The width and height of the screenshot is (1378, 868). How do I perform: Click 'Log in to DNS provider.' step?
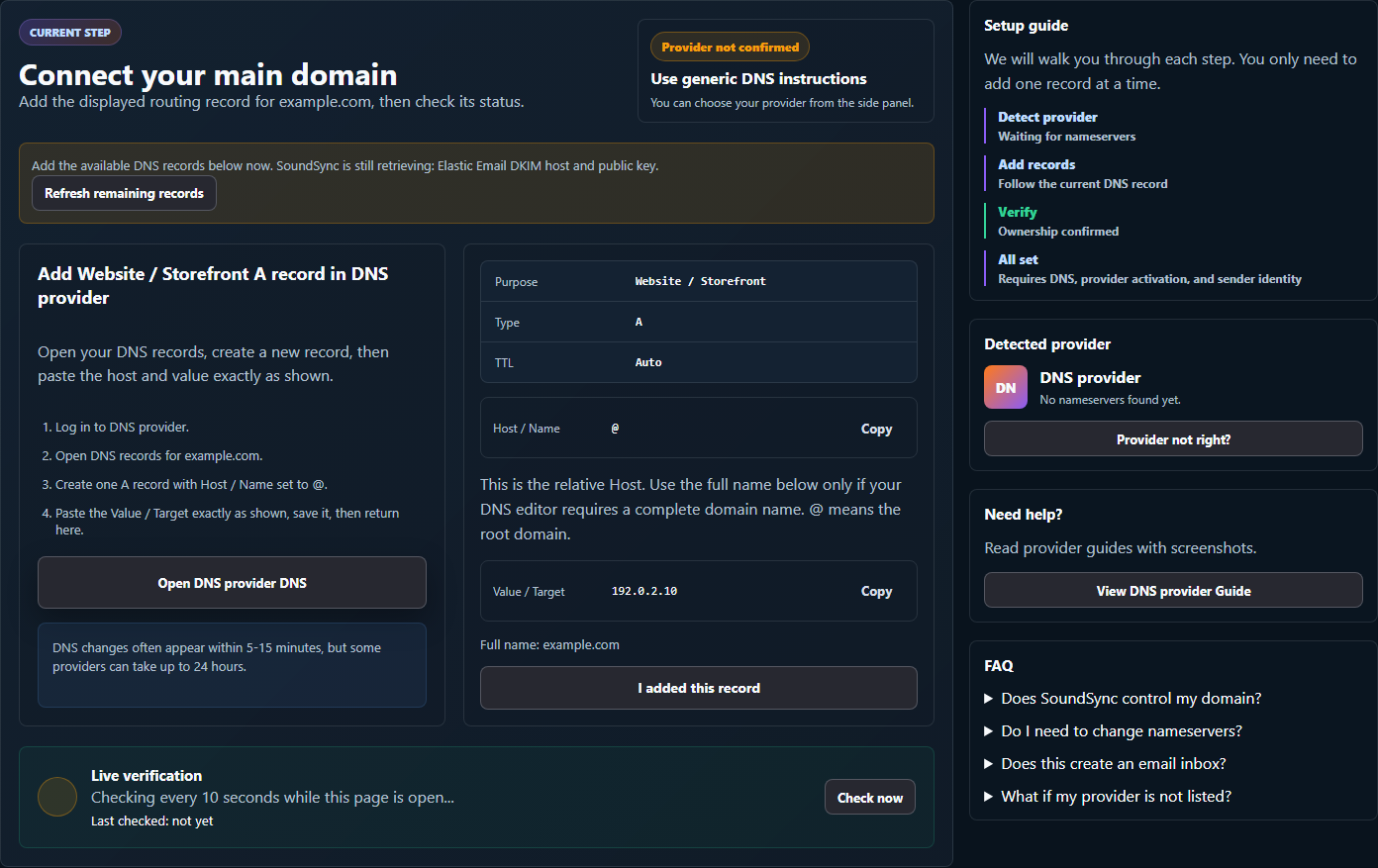point(122,428)
